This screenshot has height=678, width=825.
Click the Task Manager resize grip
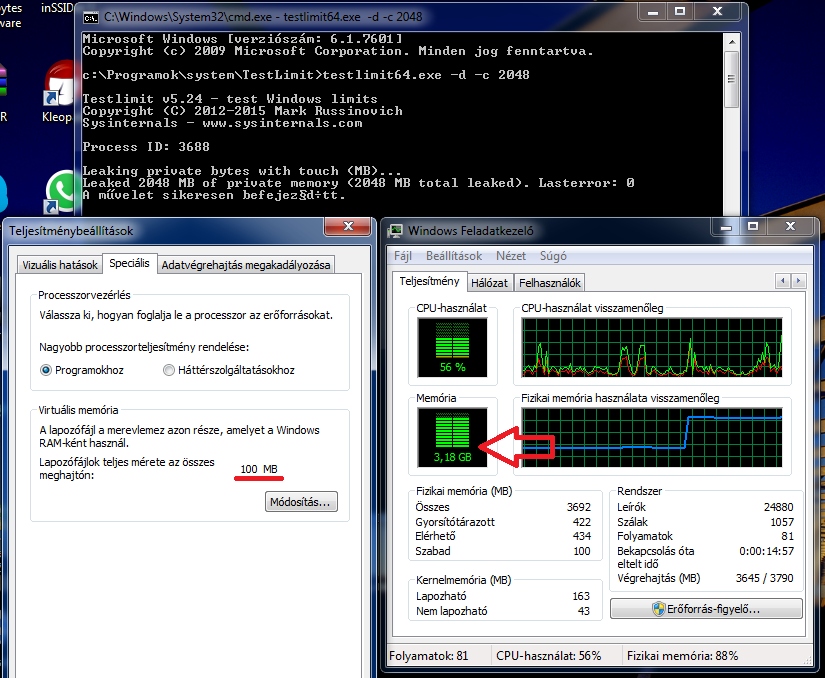pyautogui.click(x=807, y=661)
